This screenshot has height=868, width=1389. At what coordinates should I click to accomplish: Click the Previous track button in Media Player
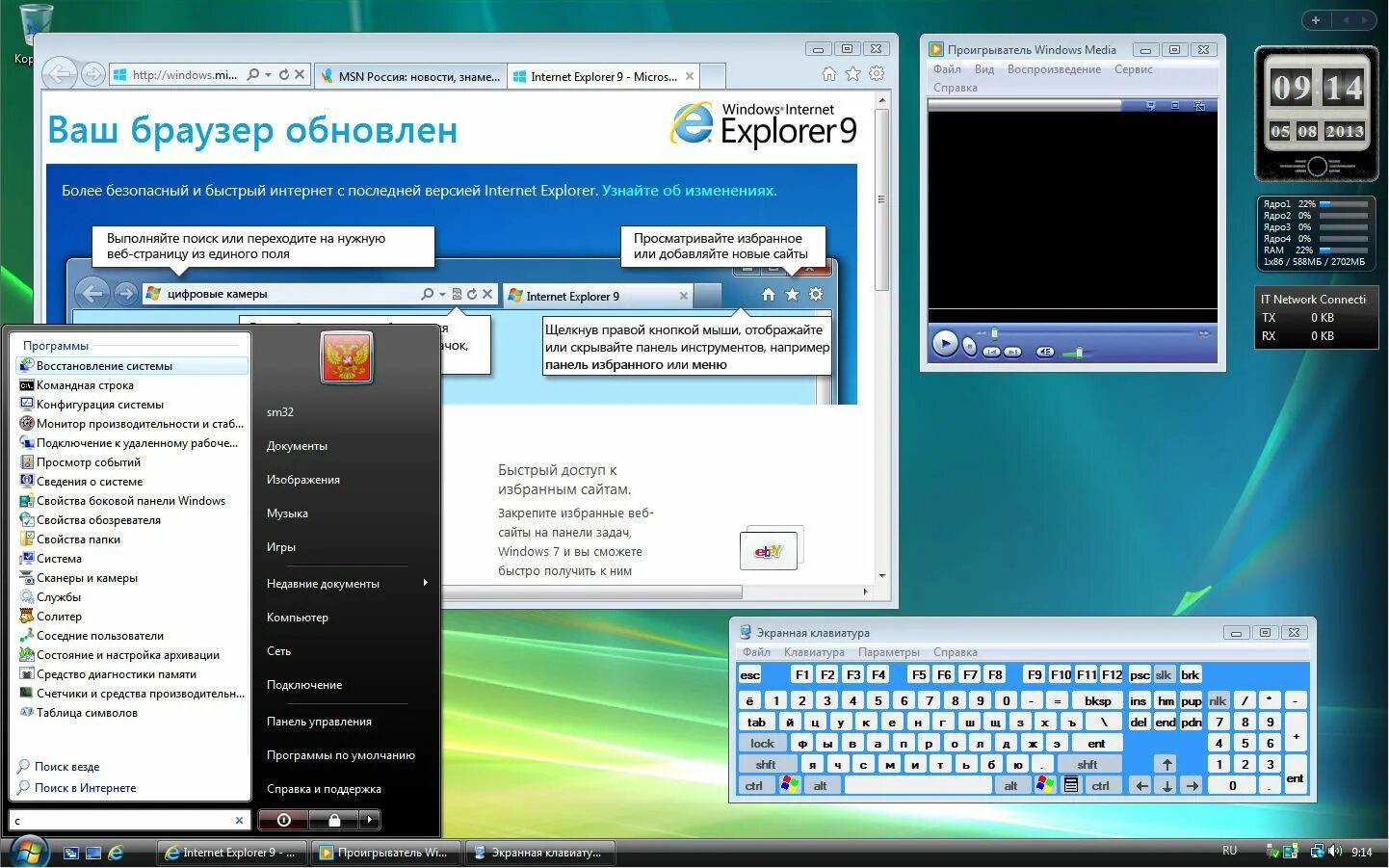(991, 352)
